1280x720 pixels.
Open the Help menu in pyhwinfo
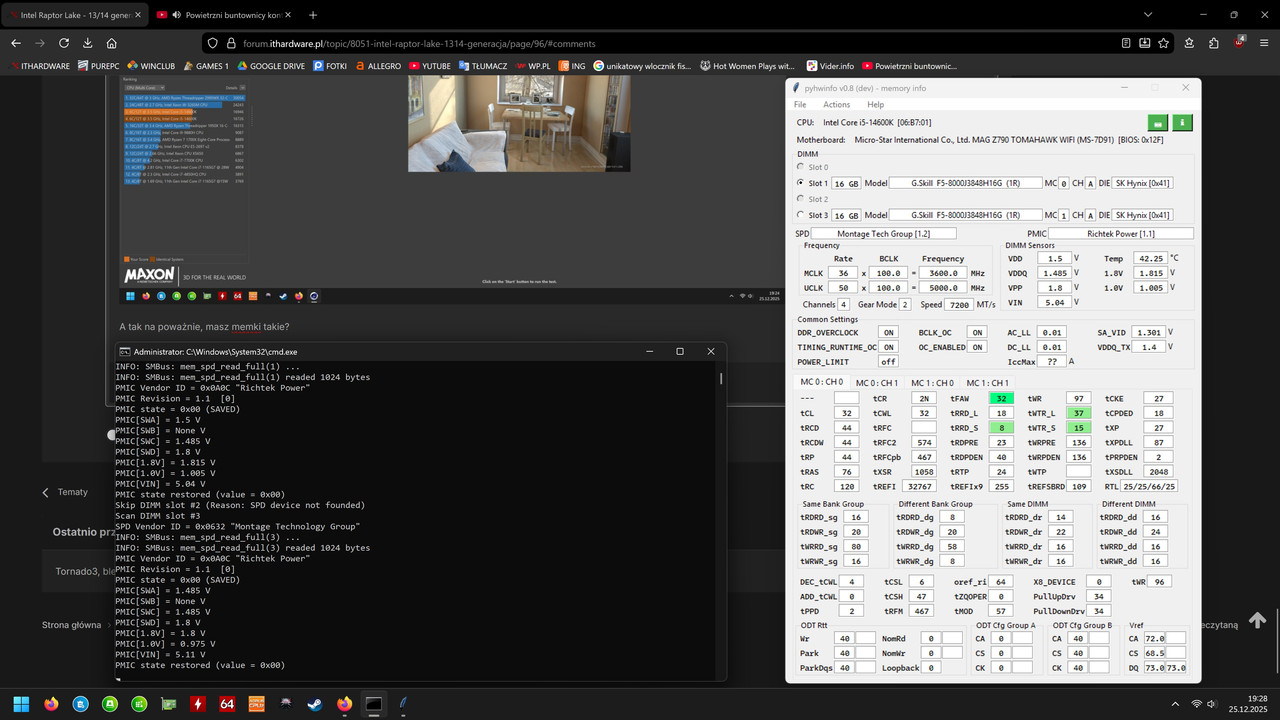875,104
